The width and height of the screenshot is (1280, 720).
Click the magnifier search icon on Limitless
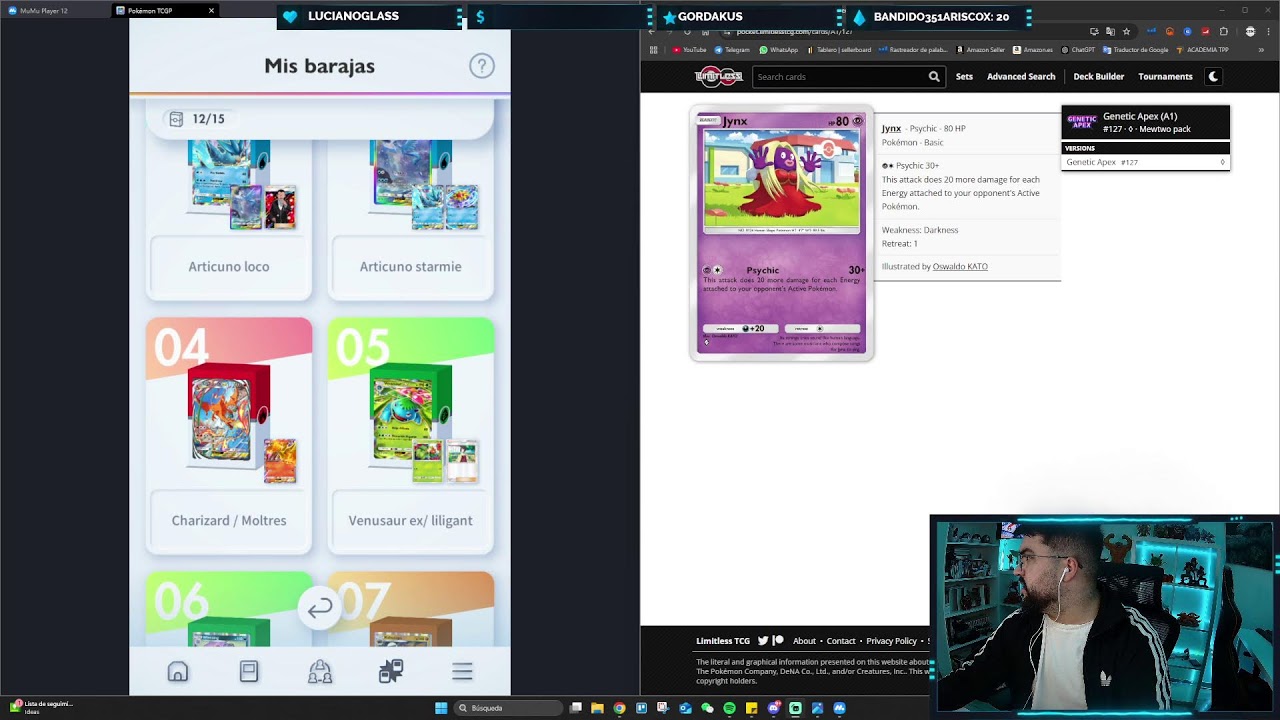tap(934, 76)
